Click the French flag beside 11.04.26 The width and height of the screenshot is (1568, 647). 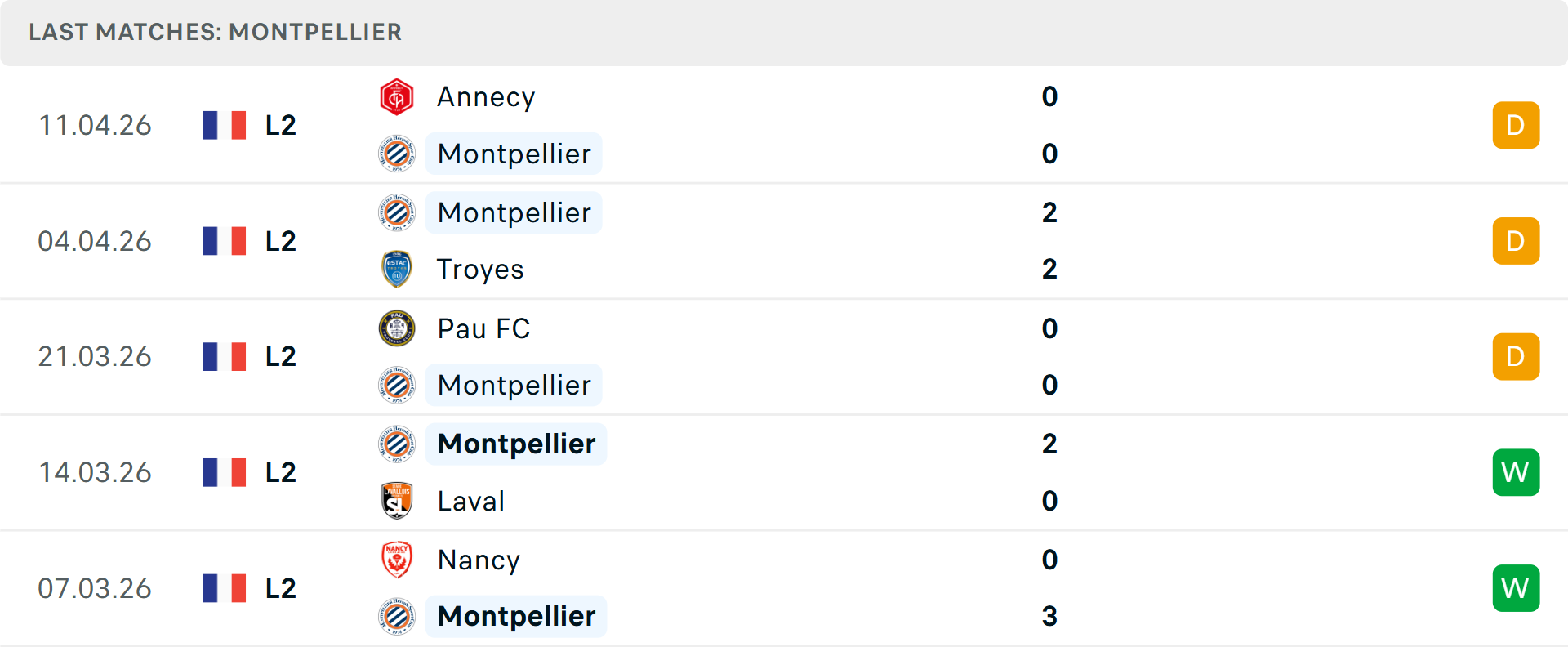pyautogui.click(x=225, y=124)
